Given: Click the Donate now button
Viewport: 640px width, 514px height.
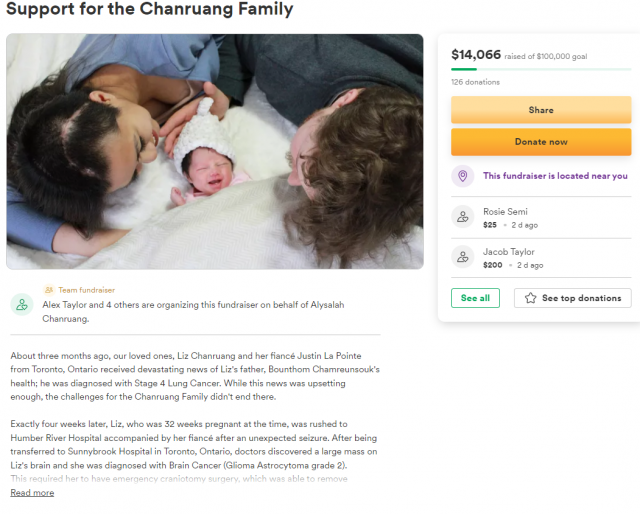Looking at the screenshot, I should pos(541,142).
